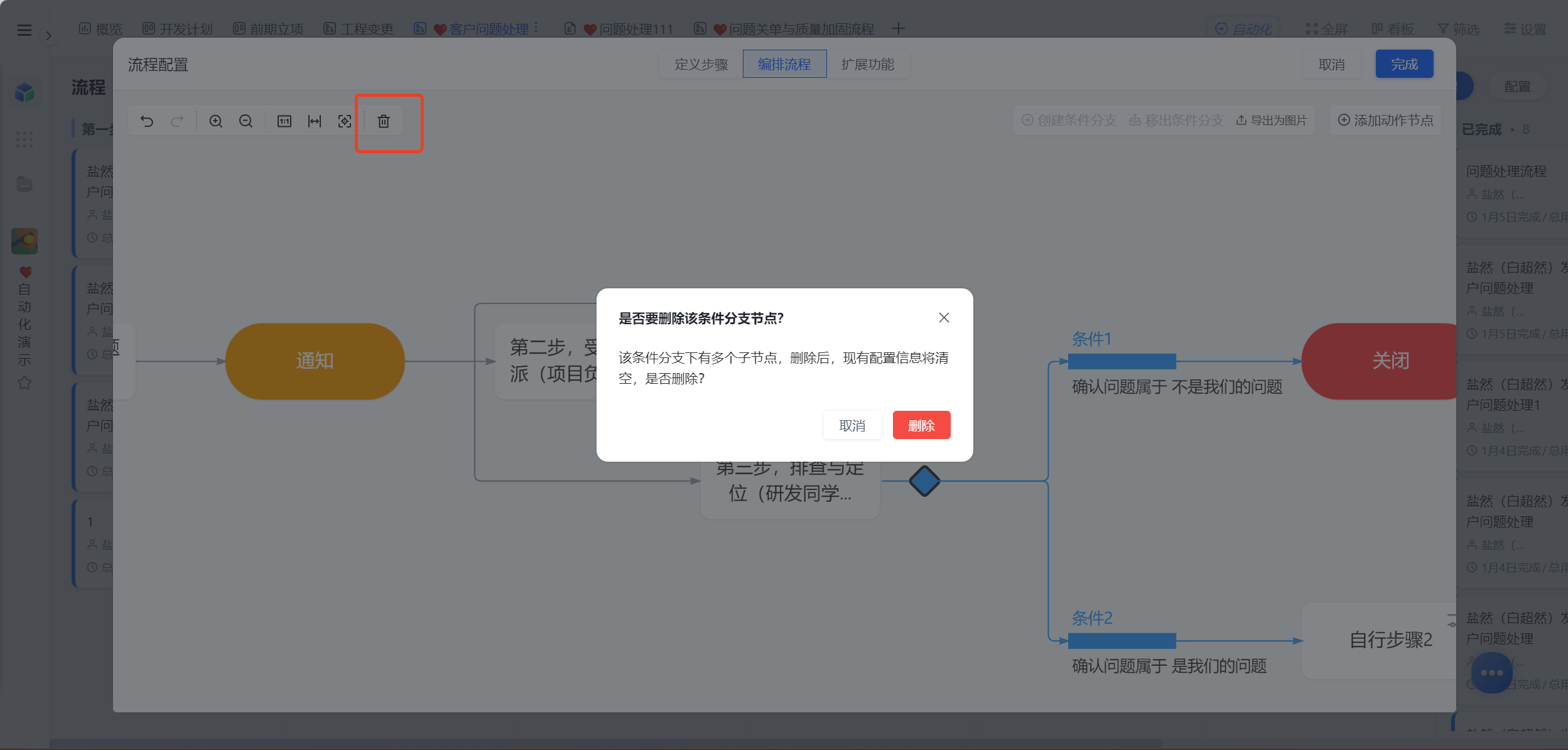1568x750 pixels.
Task: Click 添加动作节点 button
Action: [x=1385, y=120]
